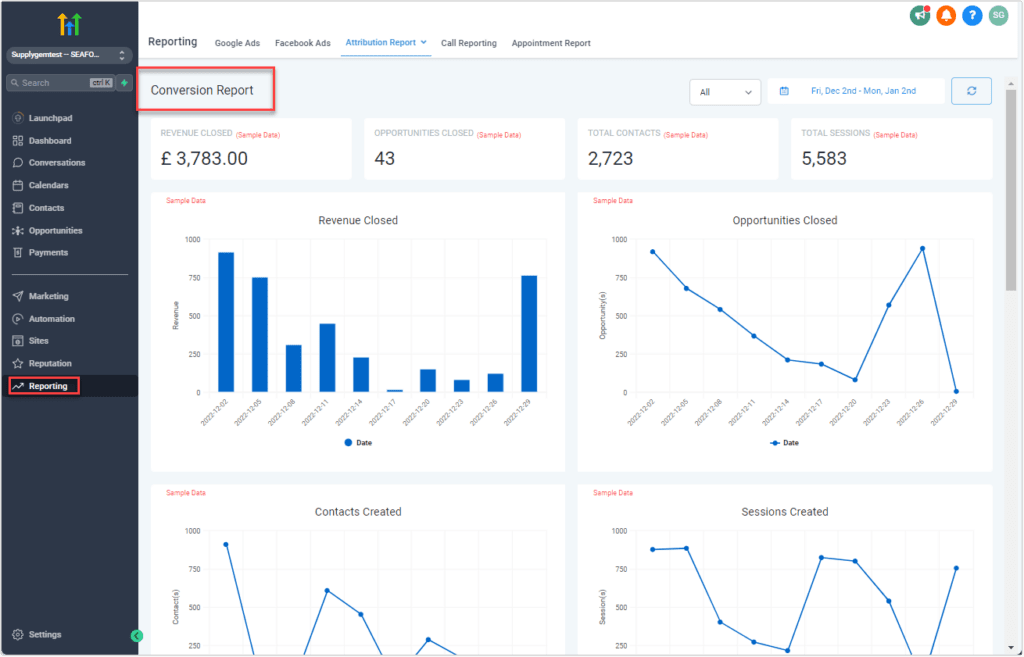Open Opportunities in the sidebar
Image resolution: width=1024 pixels, height=657 pixels.
[x=55, y=231]
